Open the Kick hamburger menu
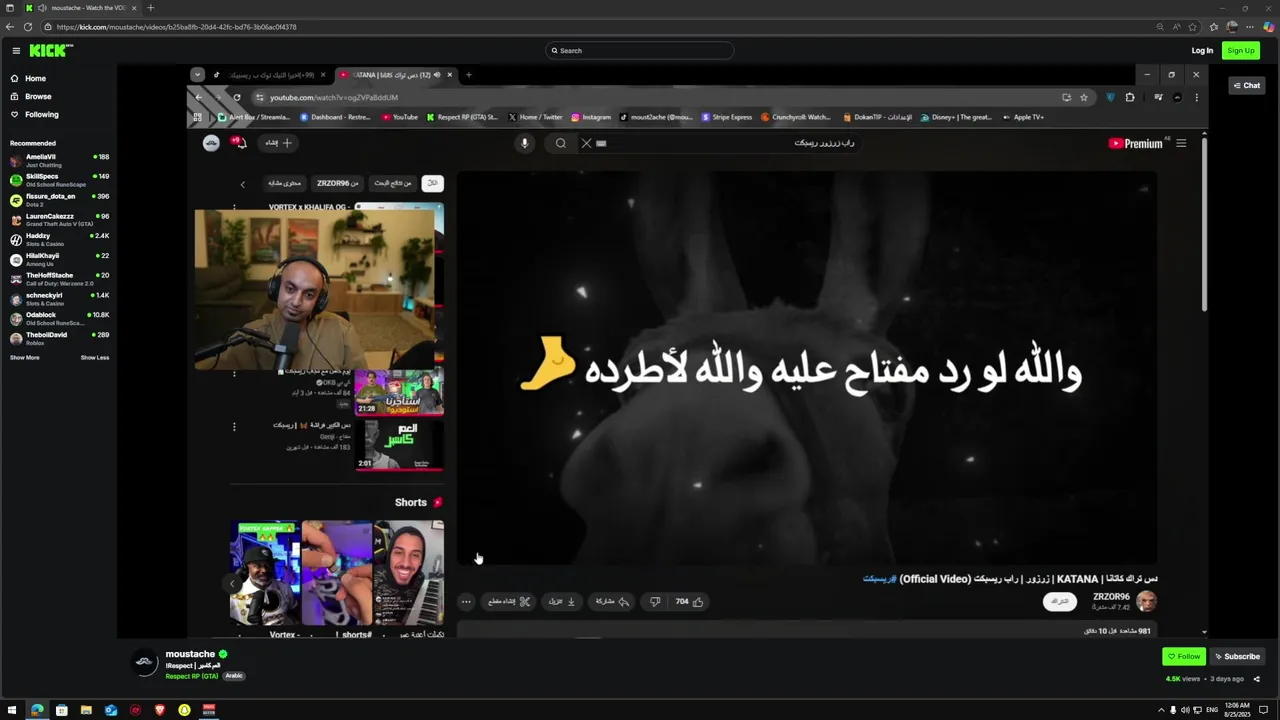The width and height of the screenshot is (1280, 720). [x=16, y=50]
